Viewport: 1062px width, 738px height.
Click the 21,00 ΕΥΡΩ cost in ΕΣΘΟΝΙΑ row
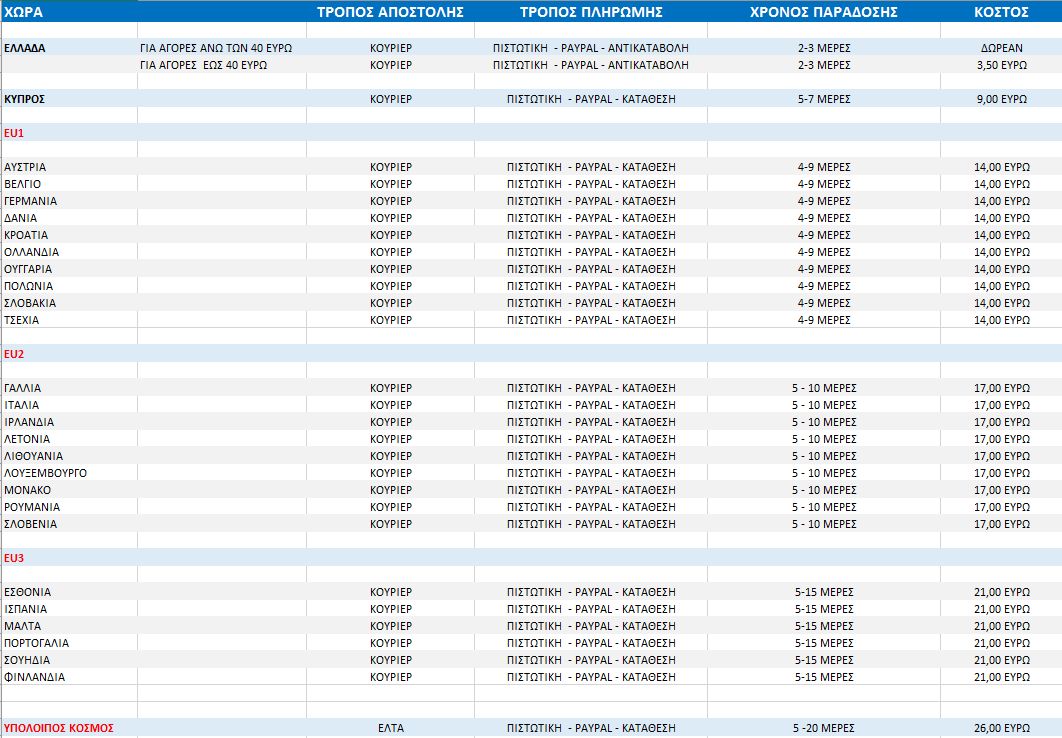tap(1002, 592)
